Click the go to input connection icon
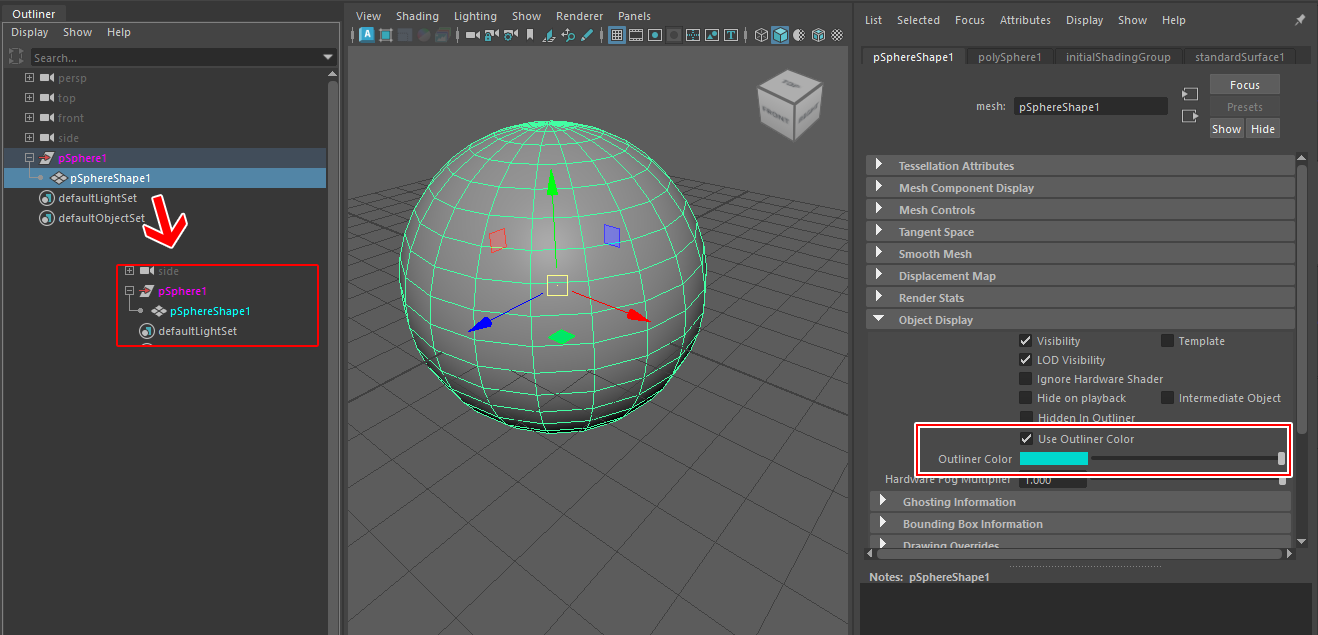 point(1189,94)
